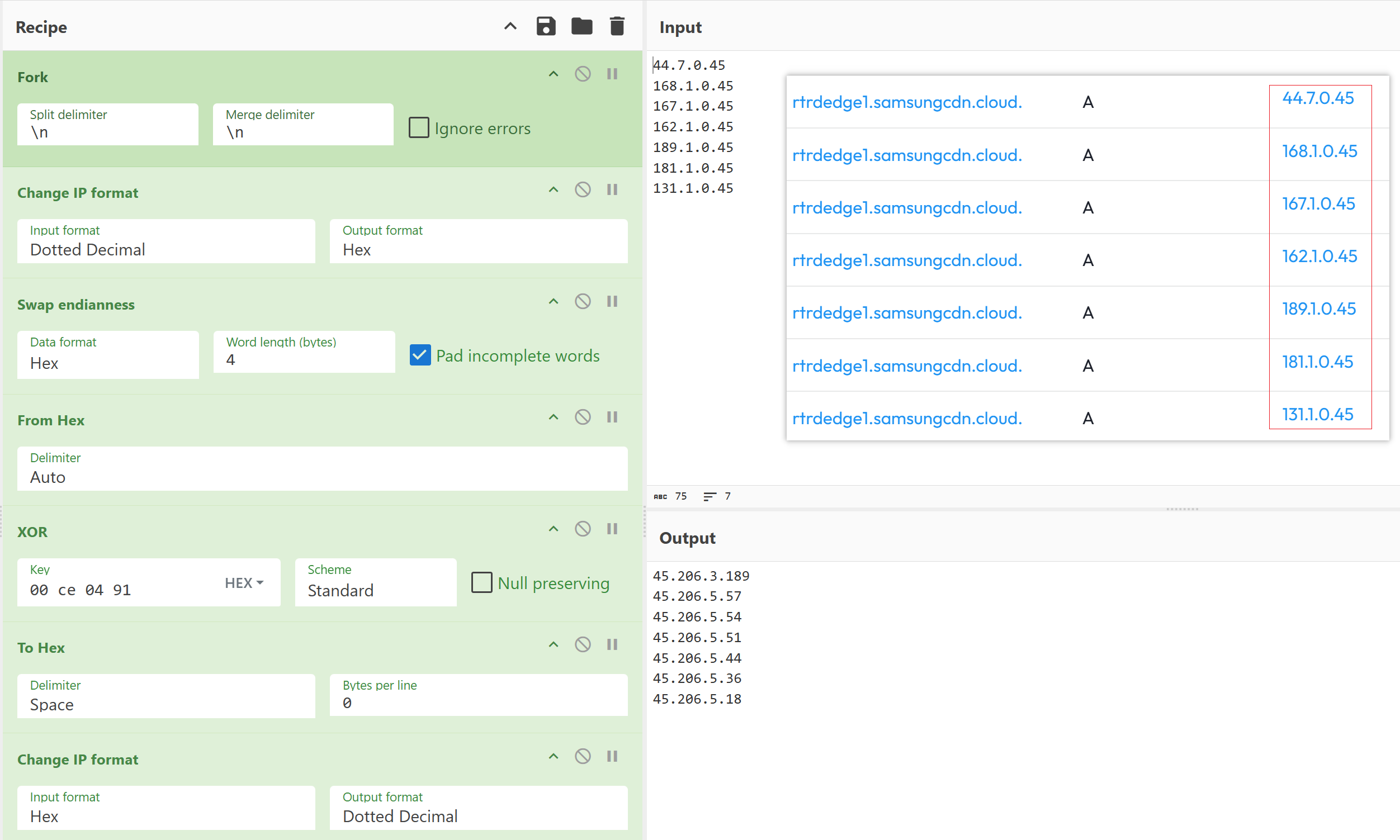Load a recipe via folder icon
Screen dimensions: 1400x840
tap(581, 26)
